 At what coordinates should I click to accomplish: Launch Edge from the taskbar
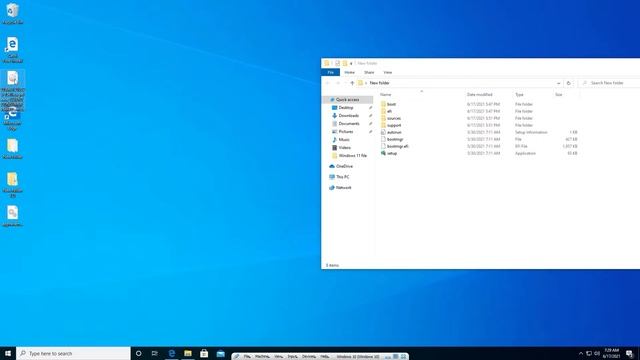point(171,353)
